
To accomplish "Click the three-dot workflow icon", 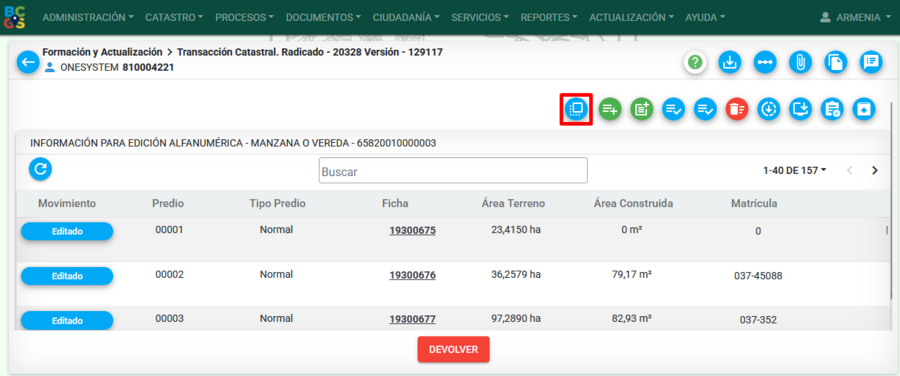I will [765, 63].
